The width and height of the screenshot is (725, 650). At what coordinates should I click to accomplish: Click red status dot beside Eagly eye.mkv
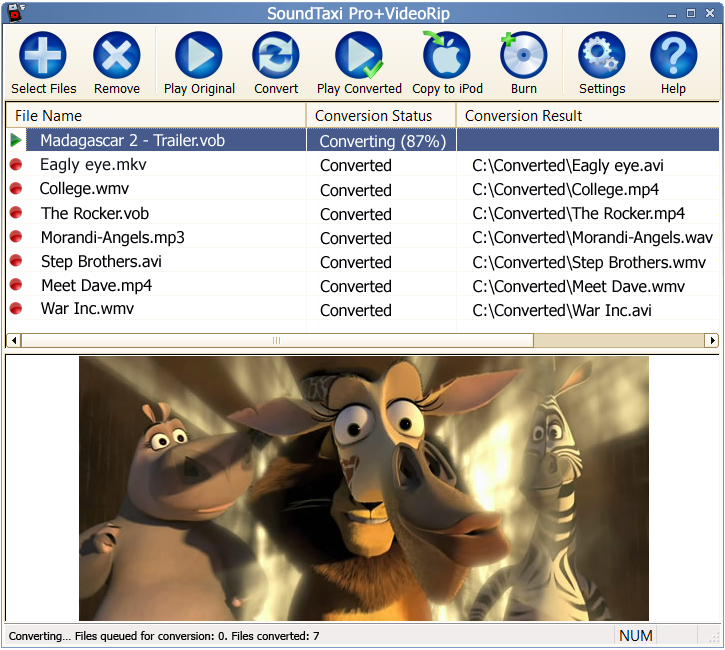(x=16, y=165)
